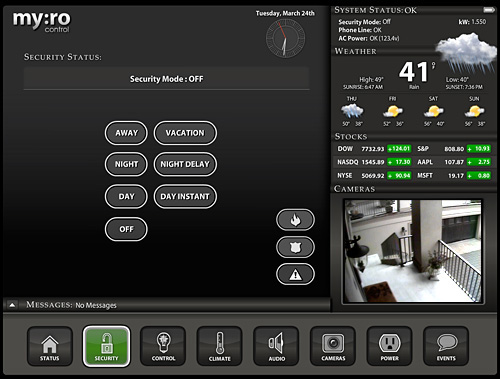This screenshot has height=379, width=500.
Task: Select the Security tab in bottom bar
Action: [x=106, y=346]
